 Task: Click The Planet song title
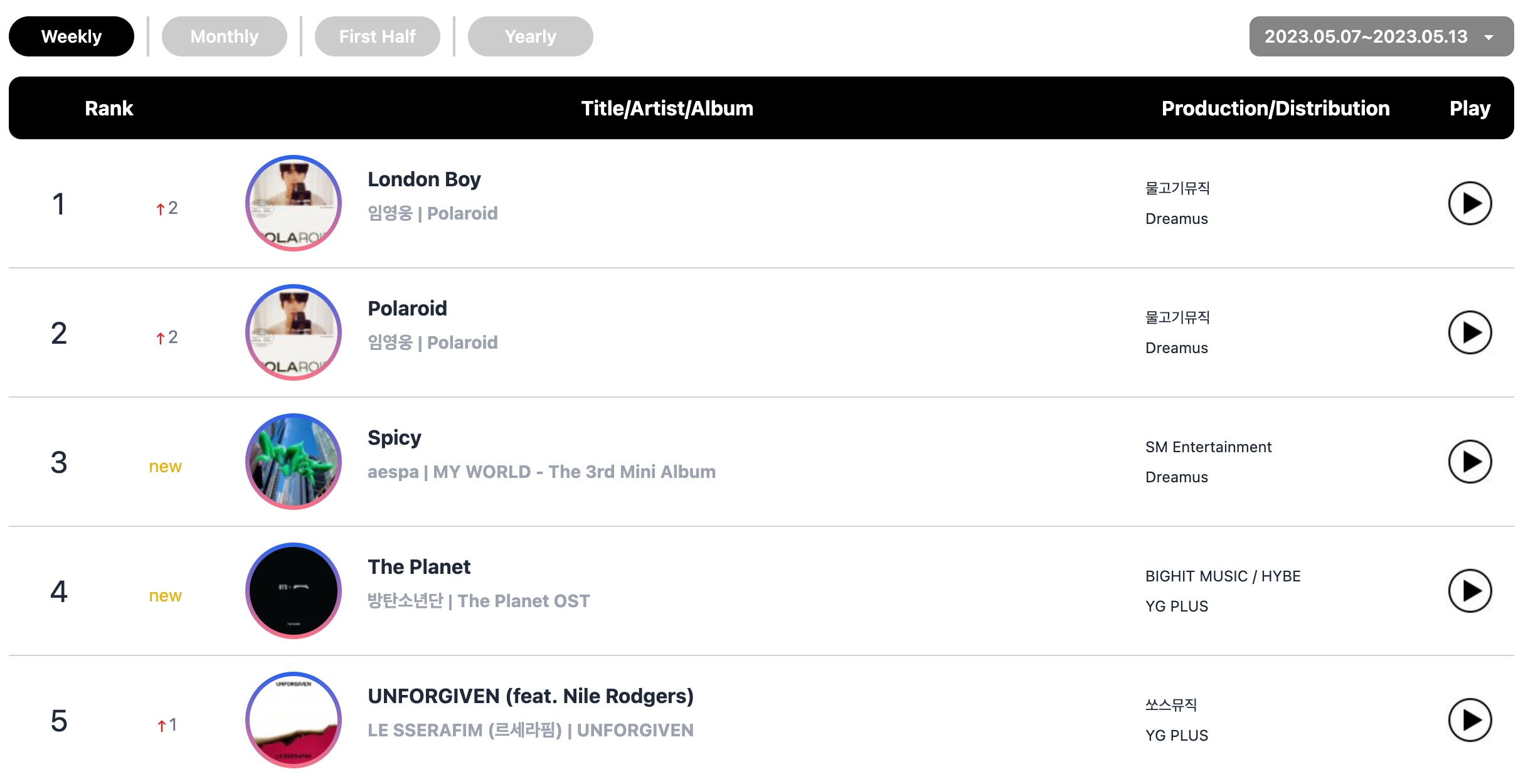(x=419, y=567)
